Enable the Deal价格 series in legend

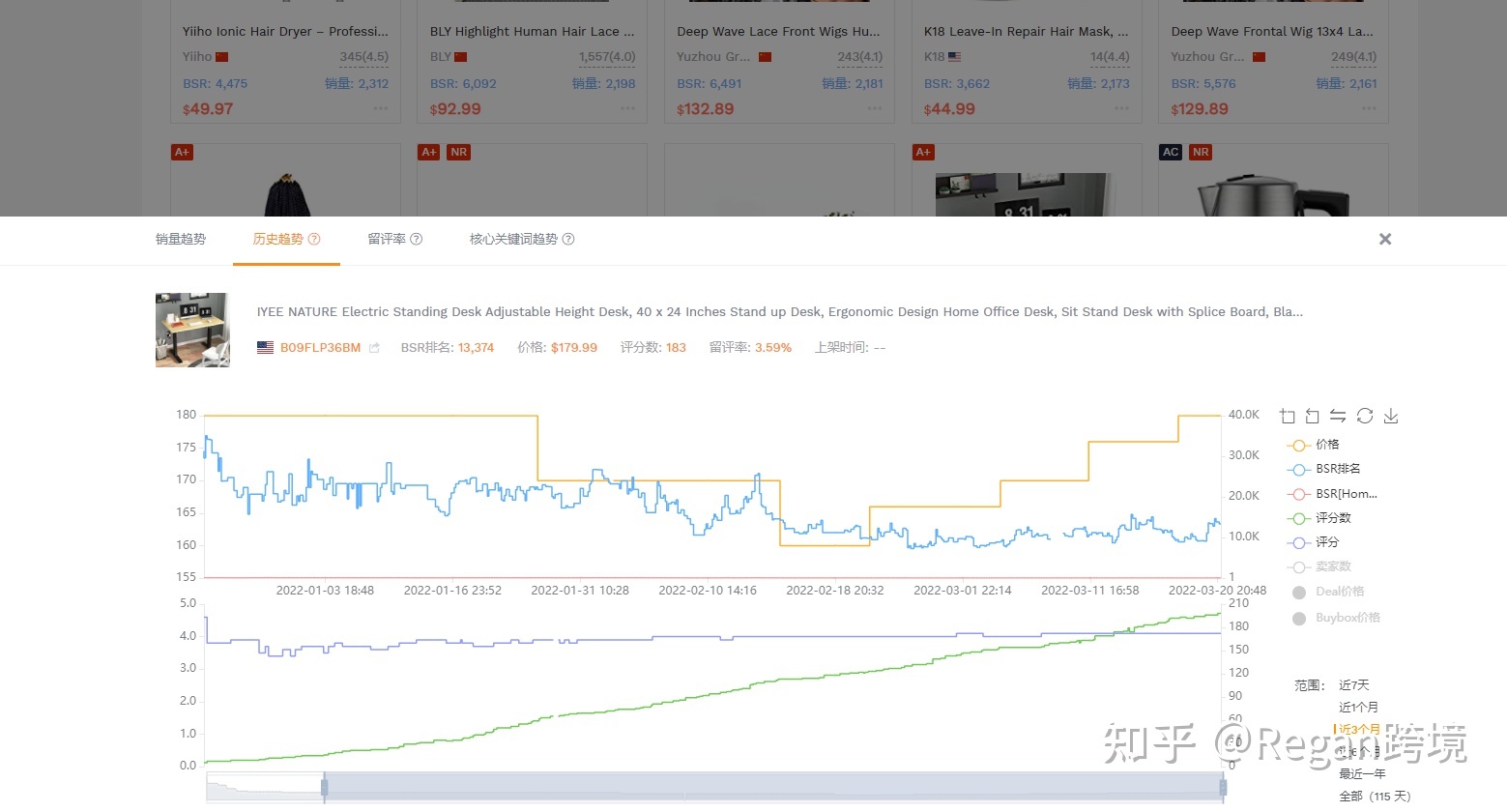(1328, 592)
